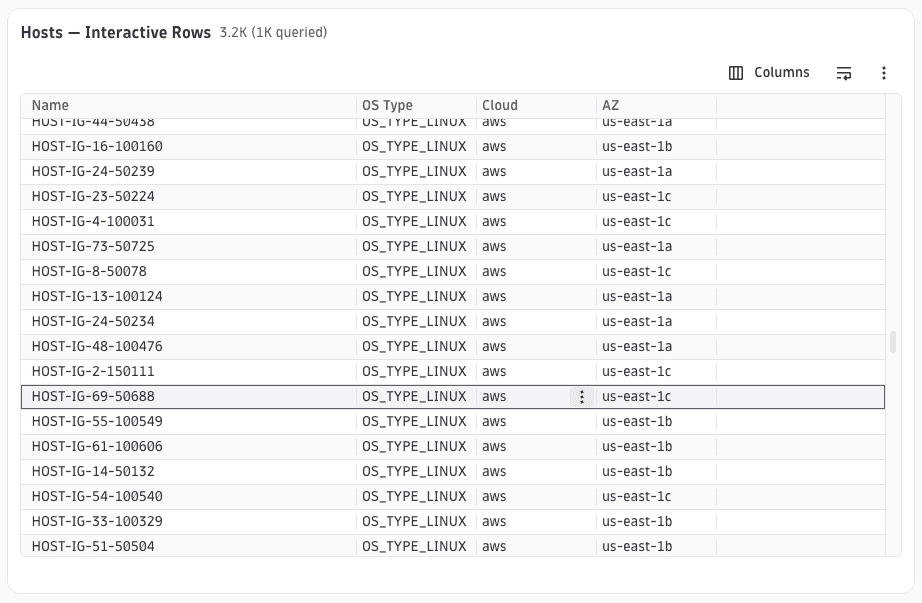Click the table vertical scrollbar thumb
This screenshot has width=922, height=603.
pos(893,342)
